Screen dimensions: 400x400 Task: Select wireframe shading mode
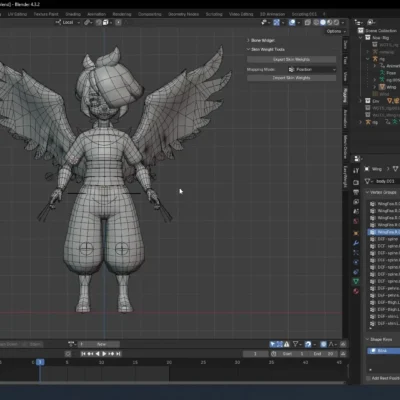(316, 22)
